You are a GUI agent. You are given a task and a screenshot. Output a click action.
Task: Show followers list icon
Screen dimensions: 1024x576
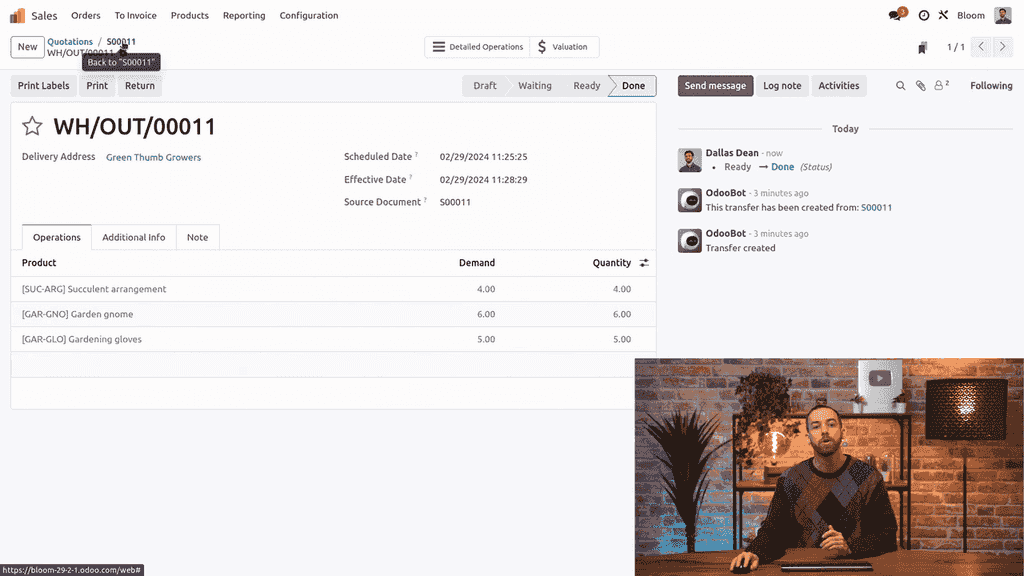(x=940, y=86)
